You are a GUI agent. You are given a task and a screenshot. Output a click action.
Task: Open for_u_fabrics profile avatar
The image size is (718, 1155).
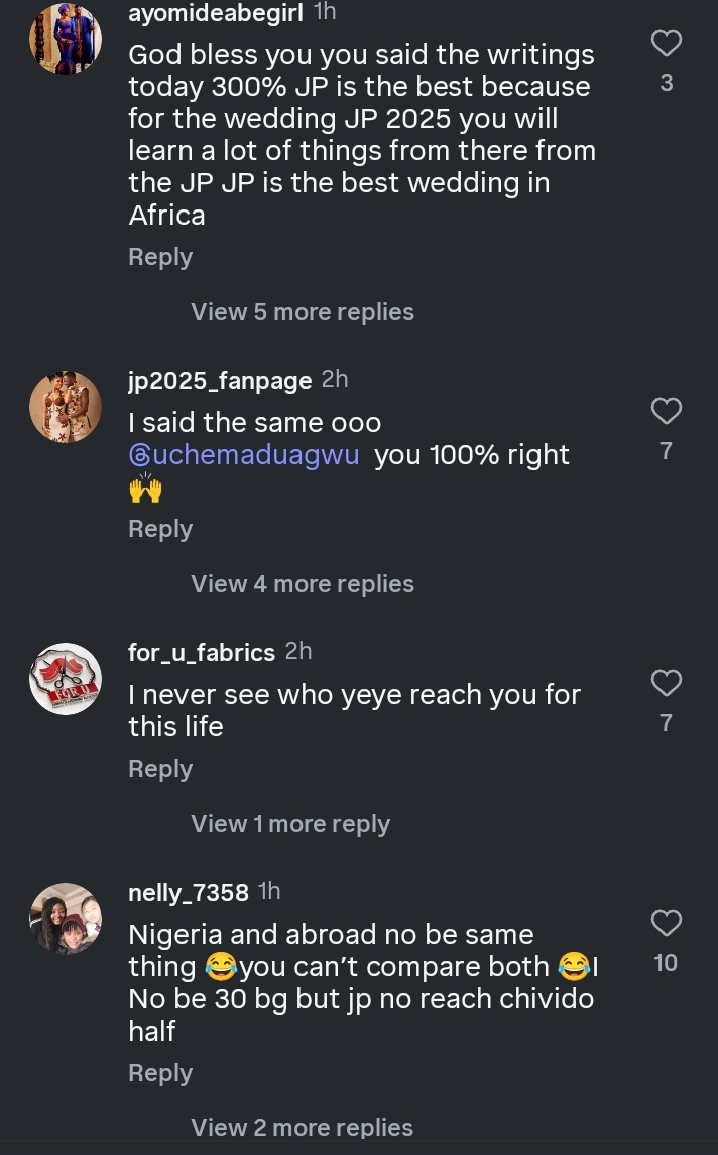point(65,679)
